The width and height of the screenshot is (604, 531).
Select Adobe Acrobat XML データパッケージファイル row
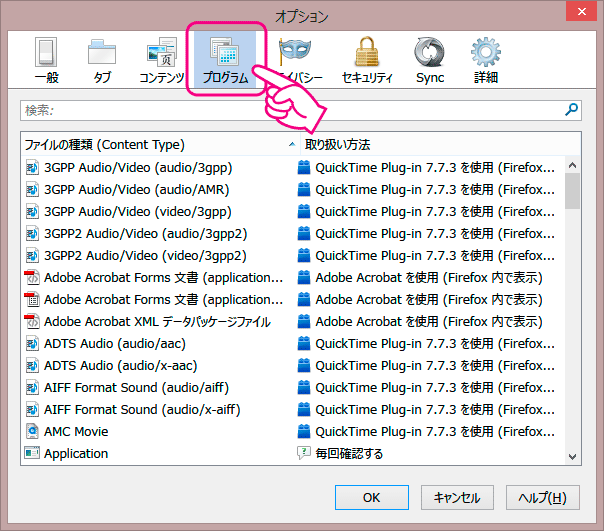[293, 321]
